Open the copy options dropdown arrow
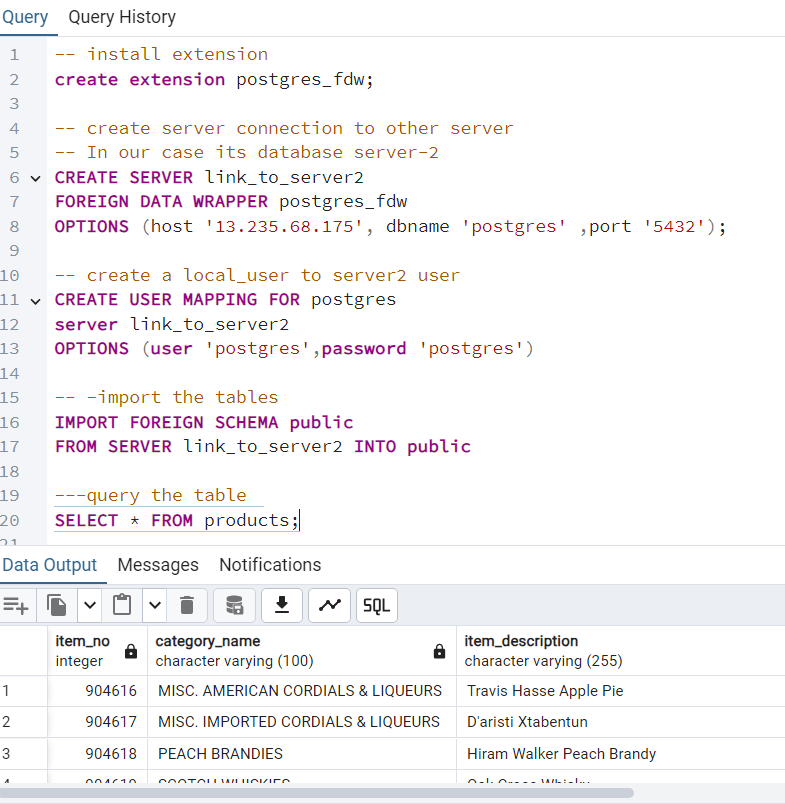The image size is (785, 804). coord(89,605)
